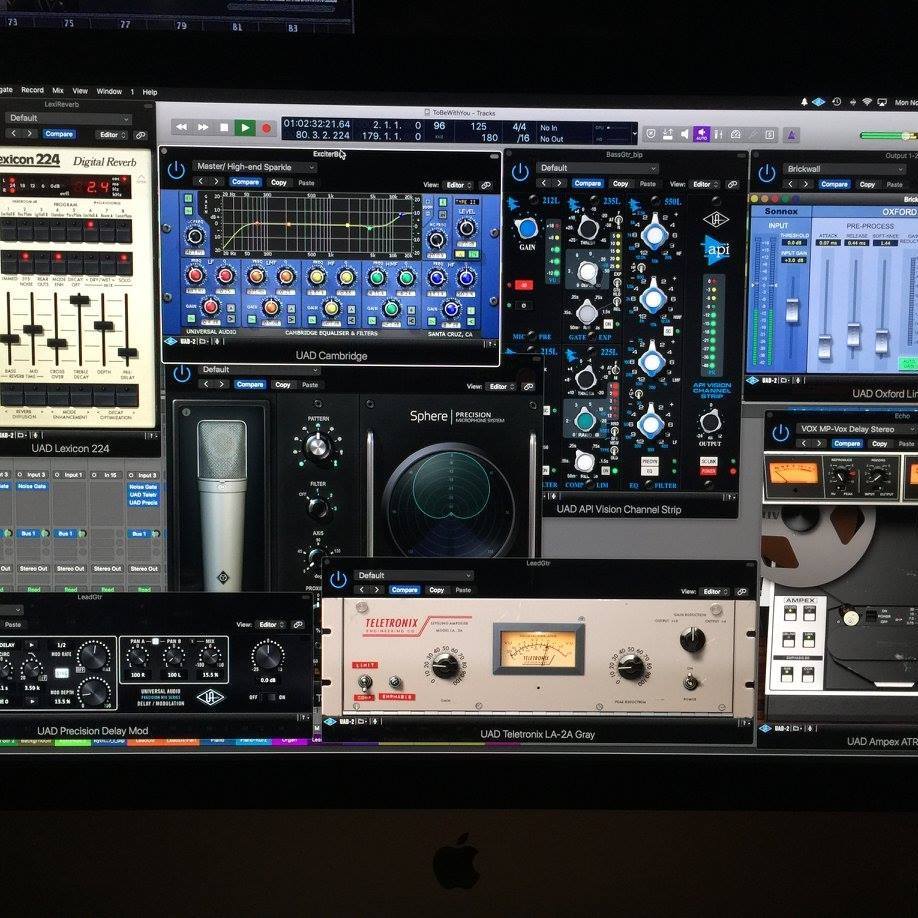Toggle API Vision Channel Strip power button
This screenshot has width=918, height=918.
[x=520, y=172]
